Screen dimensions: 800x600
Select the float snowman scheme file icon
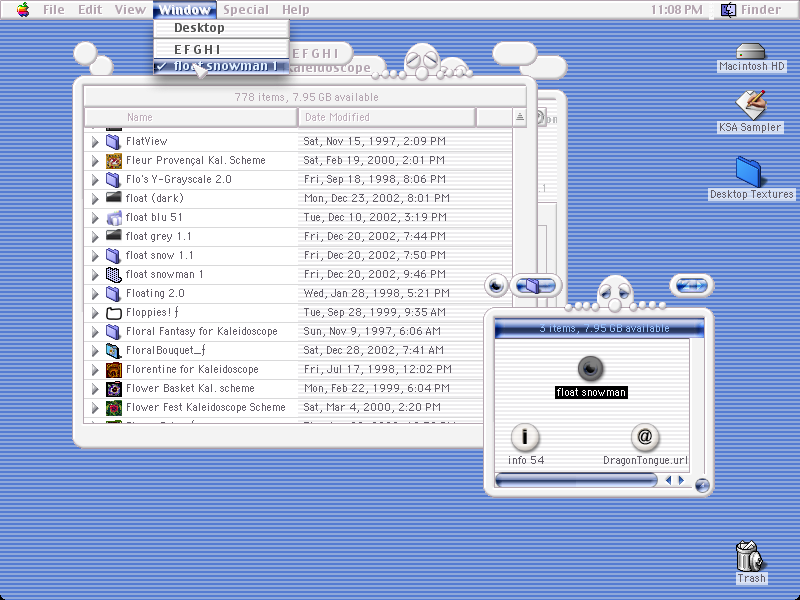(591, 368)
